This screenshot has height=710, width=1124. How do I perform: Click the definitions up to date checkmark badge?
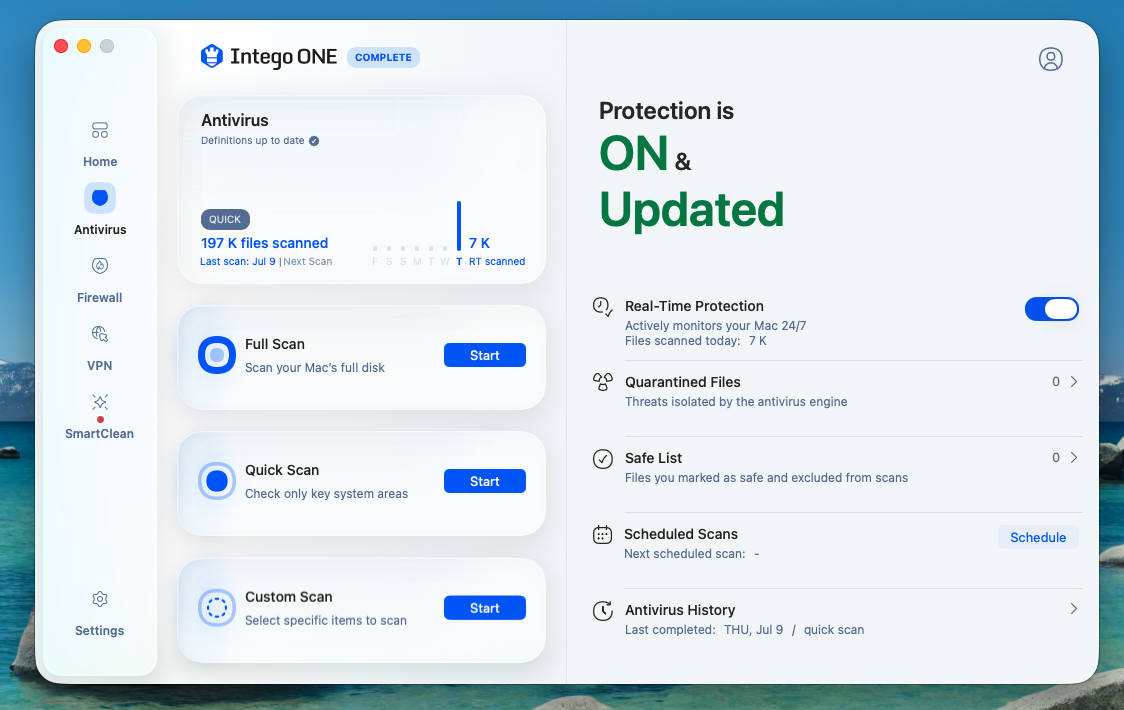coord(314,141)
